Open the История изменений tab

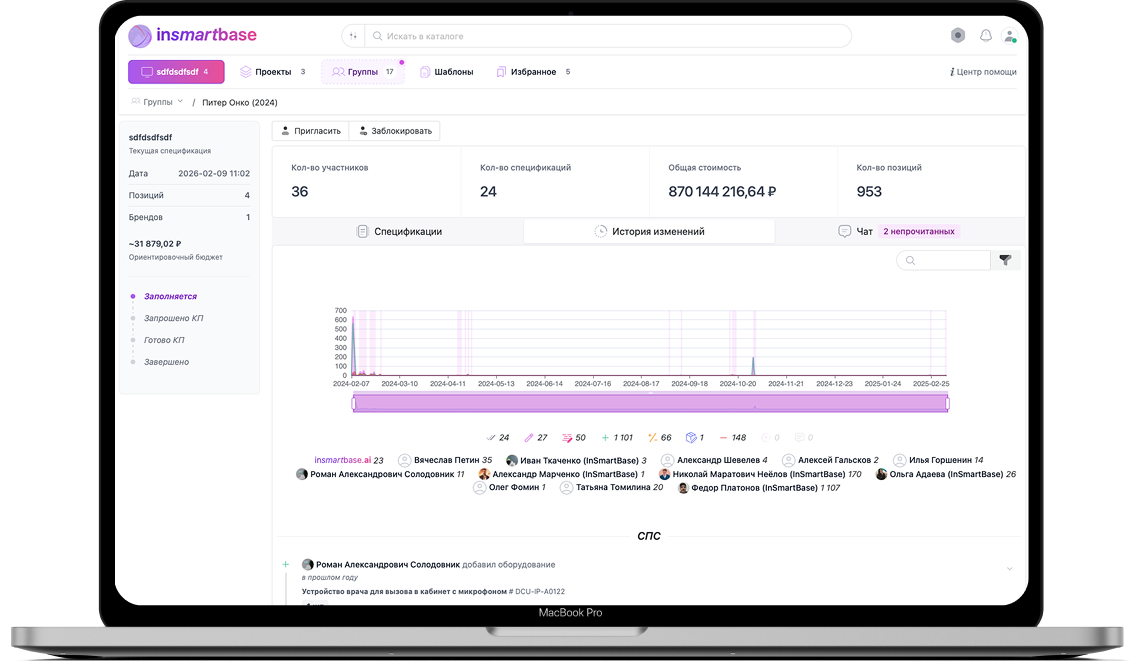tap(649, 230)
